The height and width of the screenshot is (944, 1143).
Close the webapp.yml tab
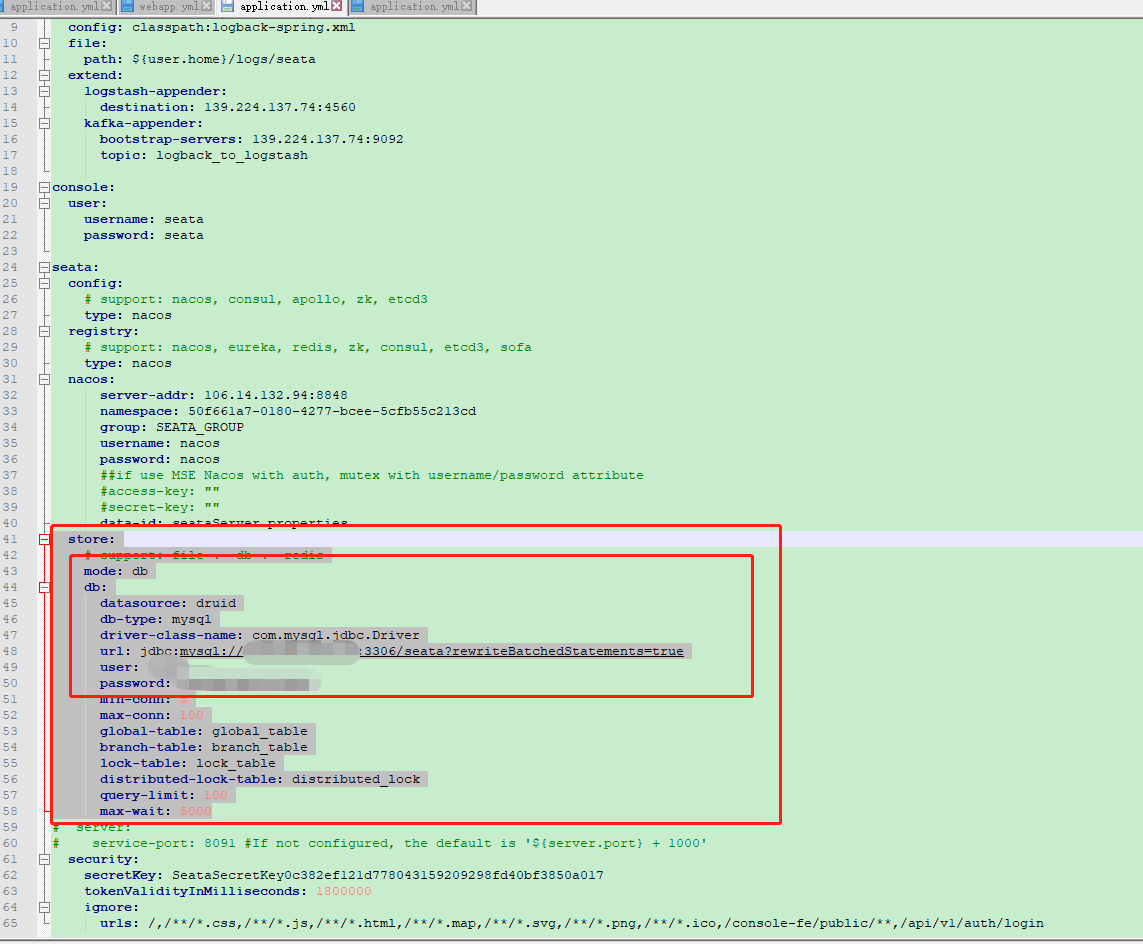click(x=206, y=7)
